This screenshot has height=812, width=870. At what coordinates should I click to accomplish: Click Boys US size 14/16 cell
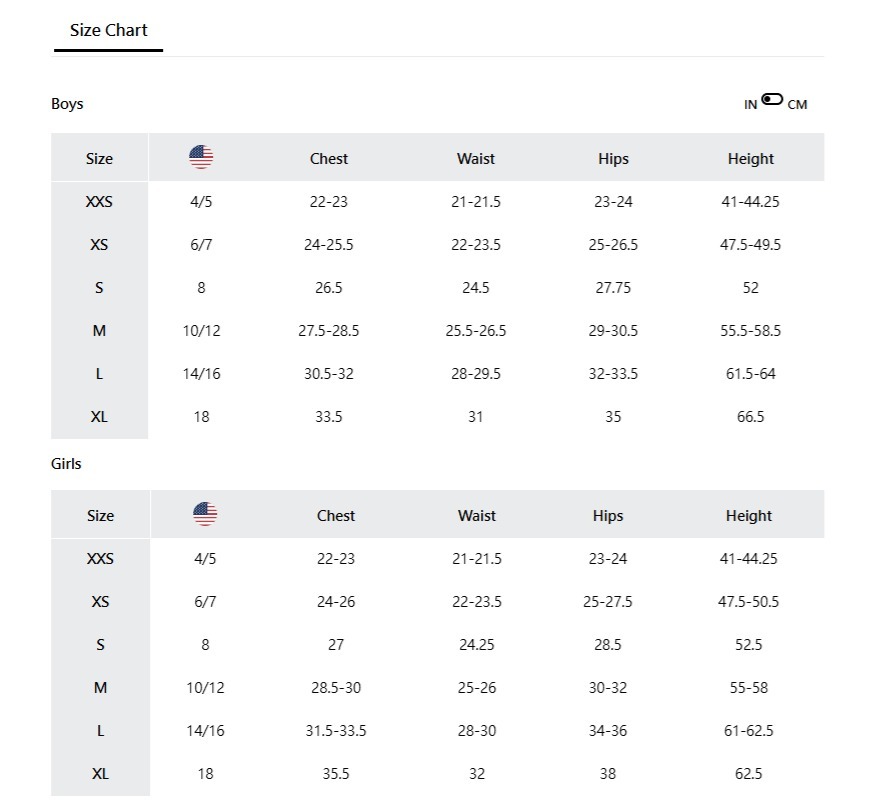coord(201,374)
